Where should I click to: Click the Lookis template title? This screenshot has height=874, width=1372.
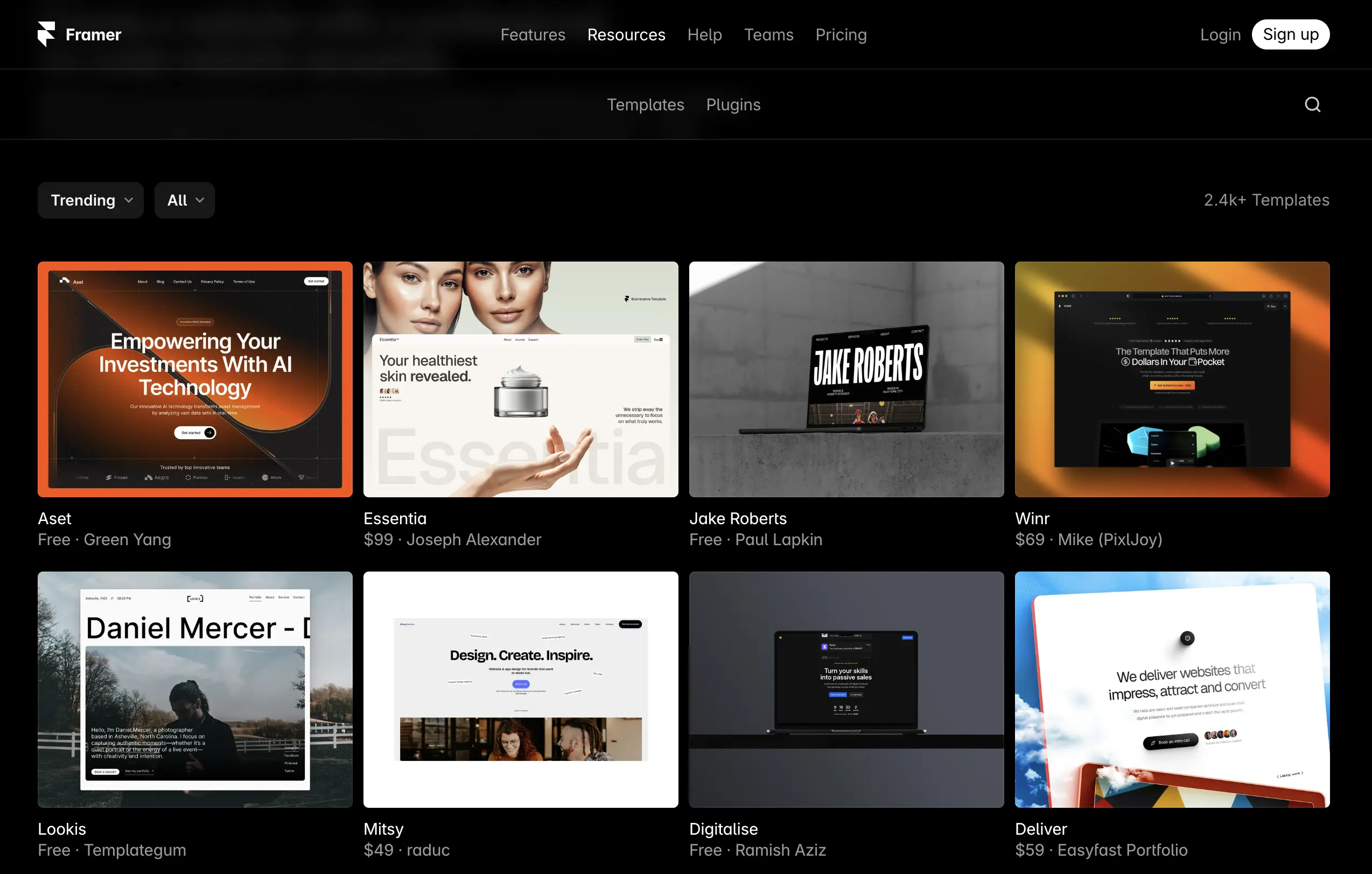[62, 829]
